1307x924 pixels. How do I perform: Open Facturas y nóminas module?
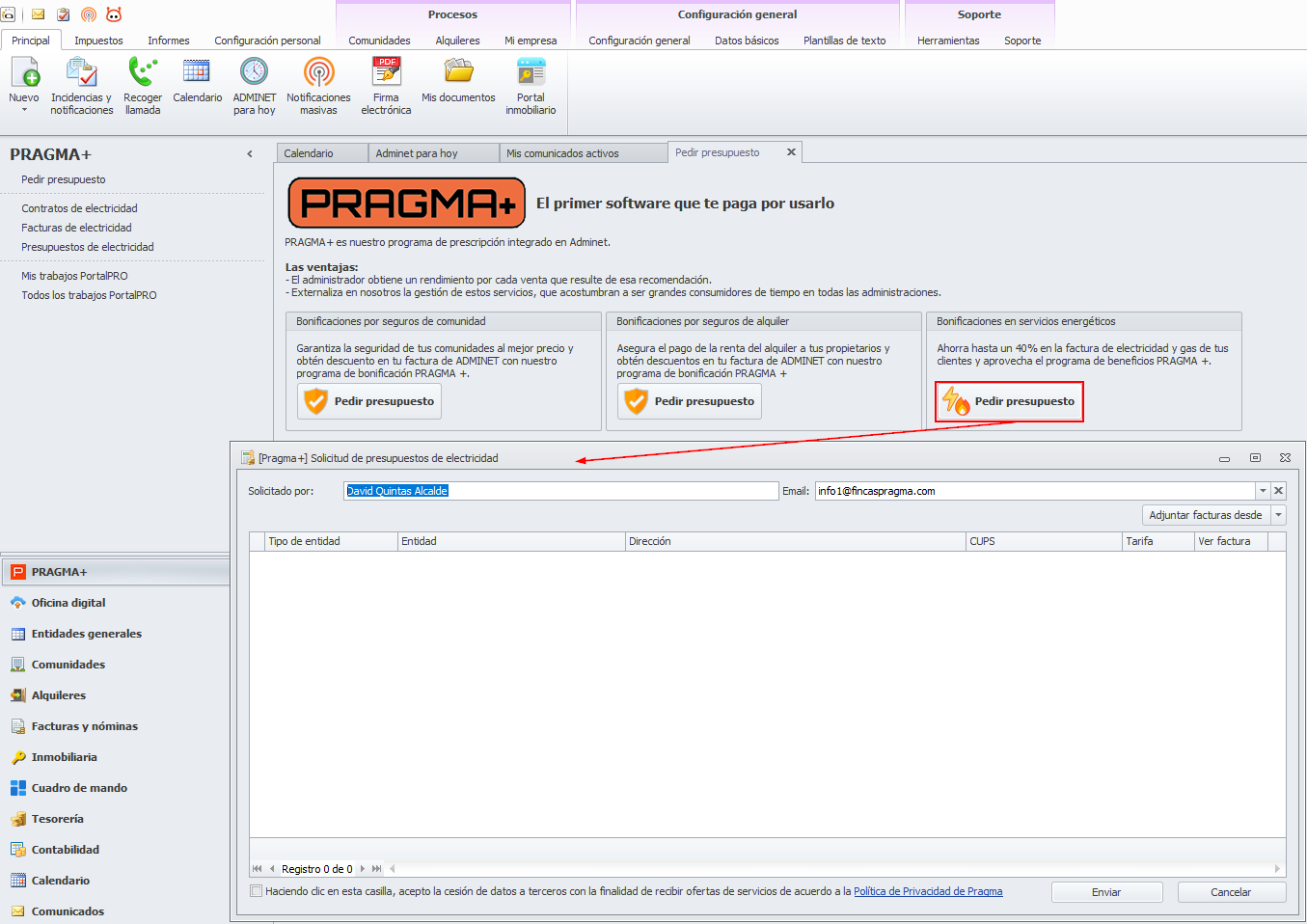(x=115, y=726)
